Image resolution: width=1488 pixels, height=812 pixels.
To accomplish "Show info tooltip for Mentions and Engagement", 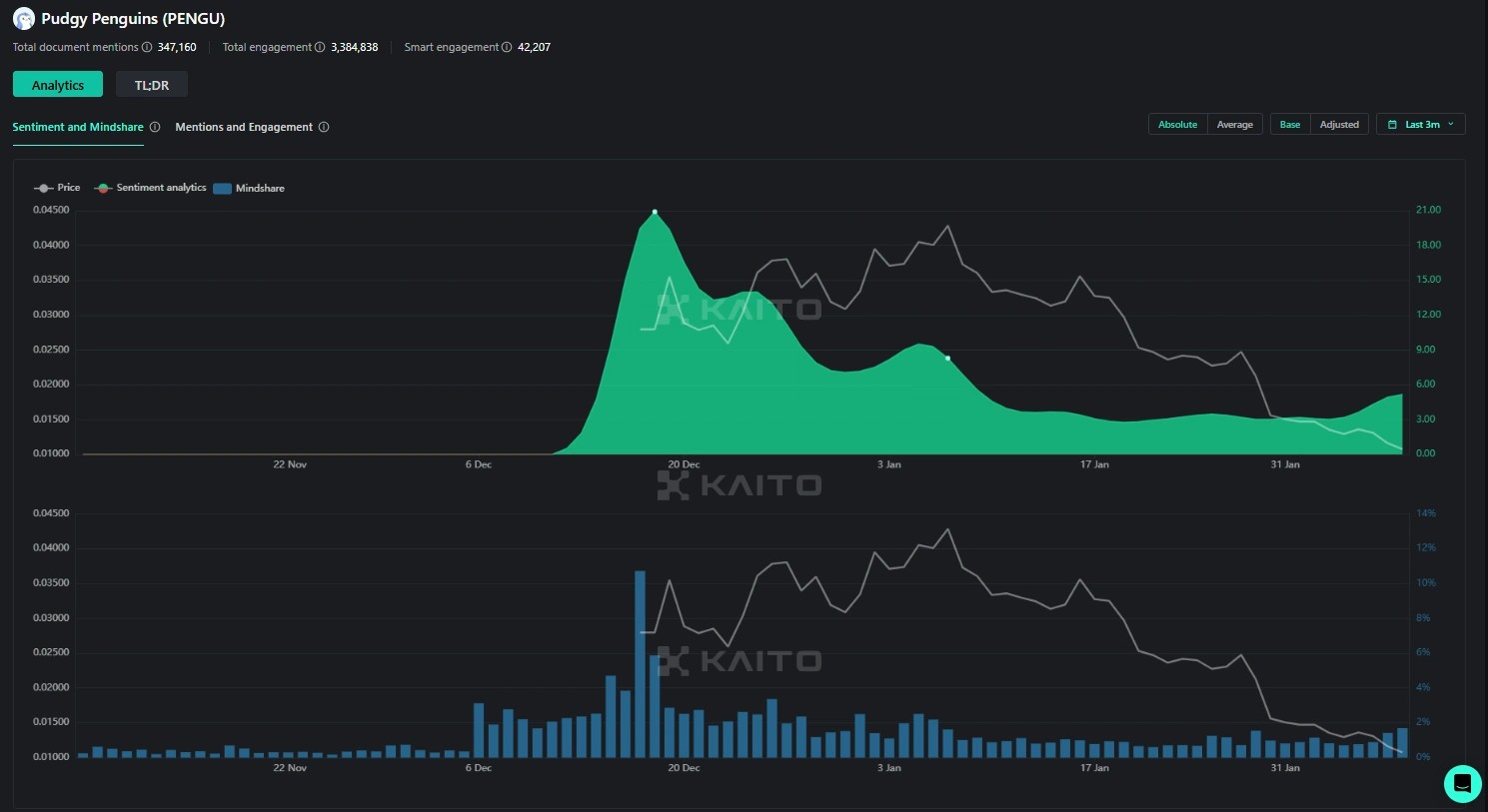I will click(x=324, y=127).
